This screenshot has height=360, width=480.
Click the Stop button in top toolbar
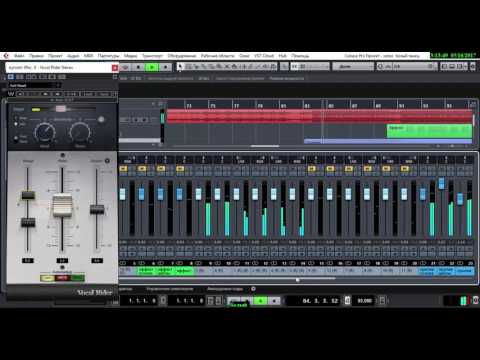coord(138,67)
